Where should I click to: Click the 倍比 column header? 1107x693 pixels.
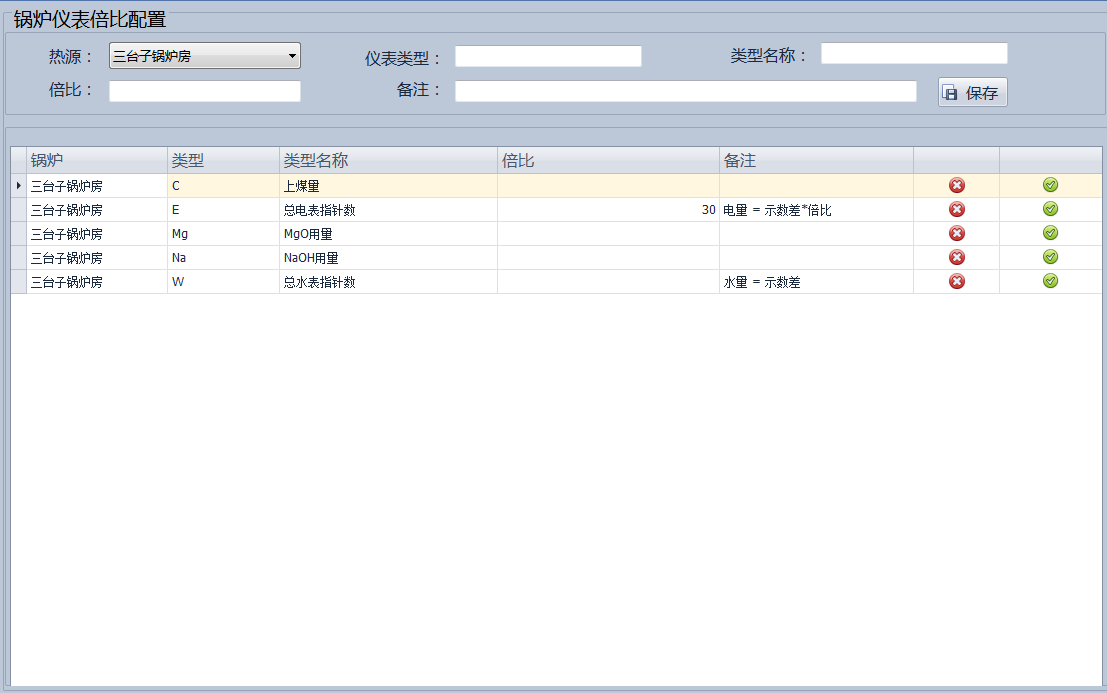tap(607, 160)
